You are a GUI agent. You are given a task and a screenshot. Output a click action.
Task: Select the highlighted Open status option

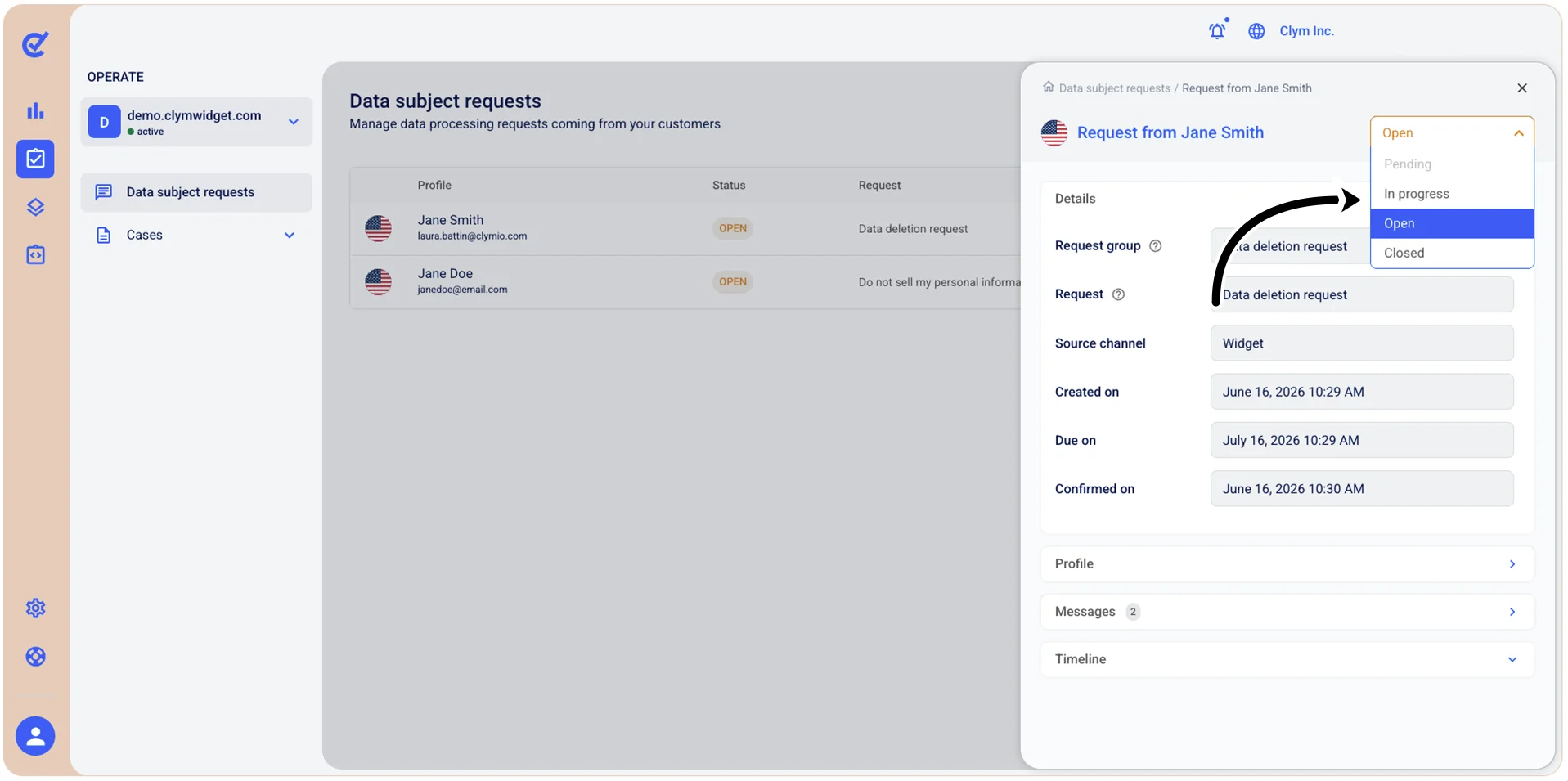pos(1451,223)
